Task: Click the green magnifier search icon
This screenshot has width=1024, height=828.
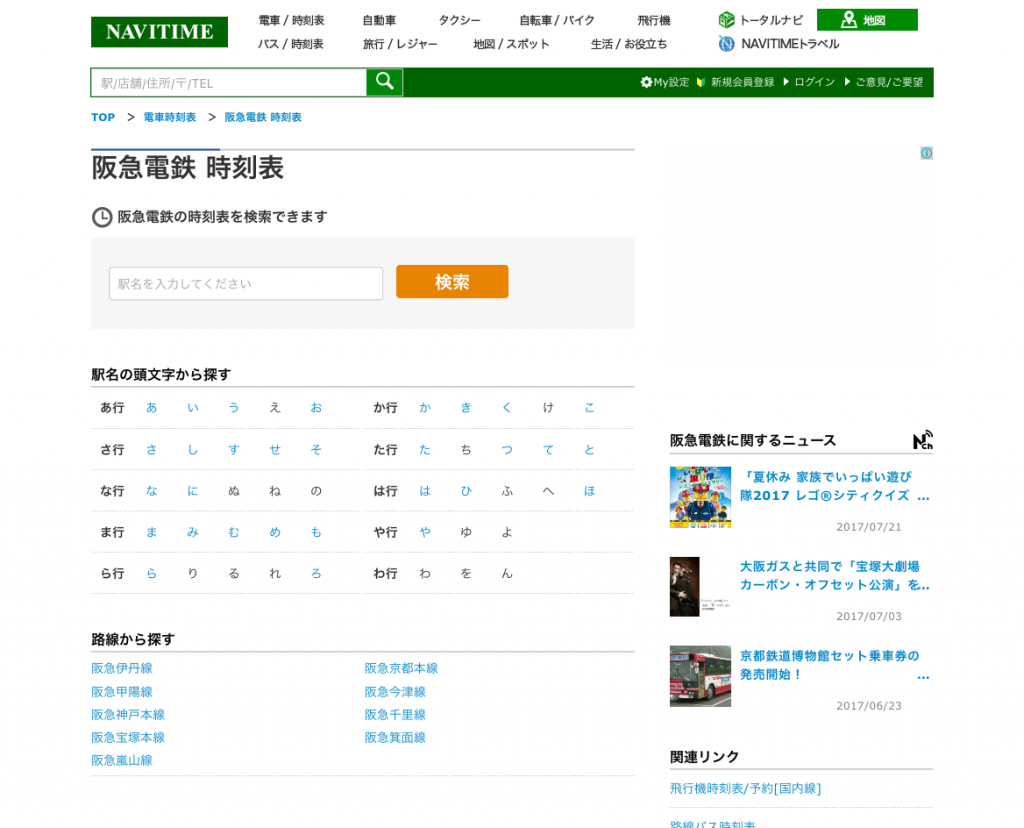Action: click(x=384, y=82)
